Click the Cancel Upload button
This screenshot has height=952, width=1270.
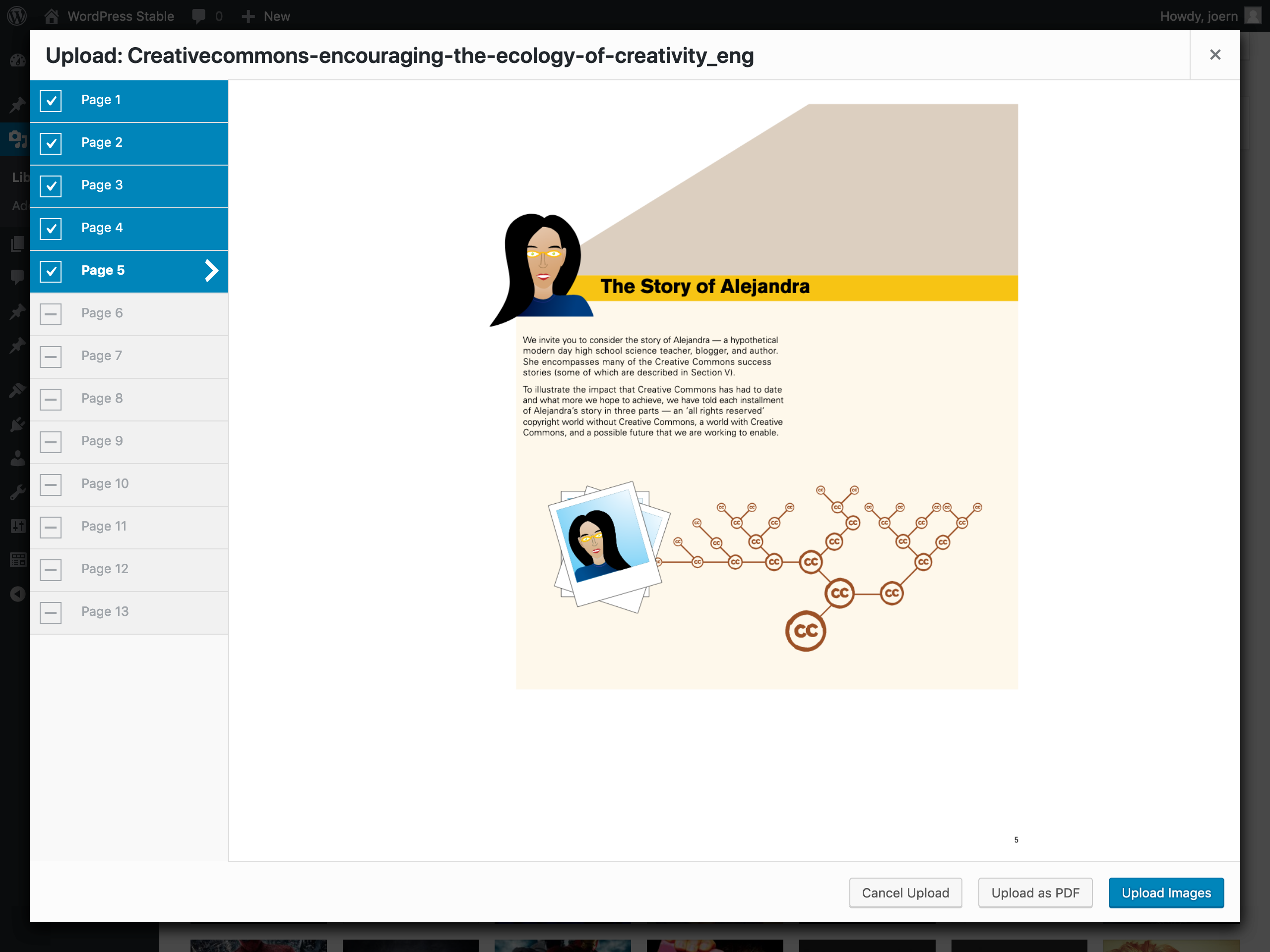pos(905,893)
